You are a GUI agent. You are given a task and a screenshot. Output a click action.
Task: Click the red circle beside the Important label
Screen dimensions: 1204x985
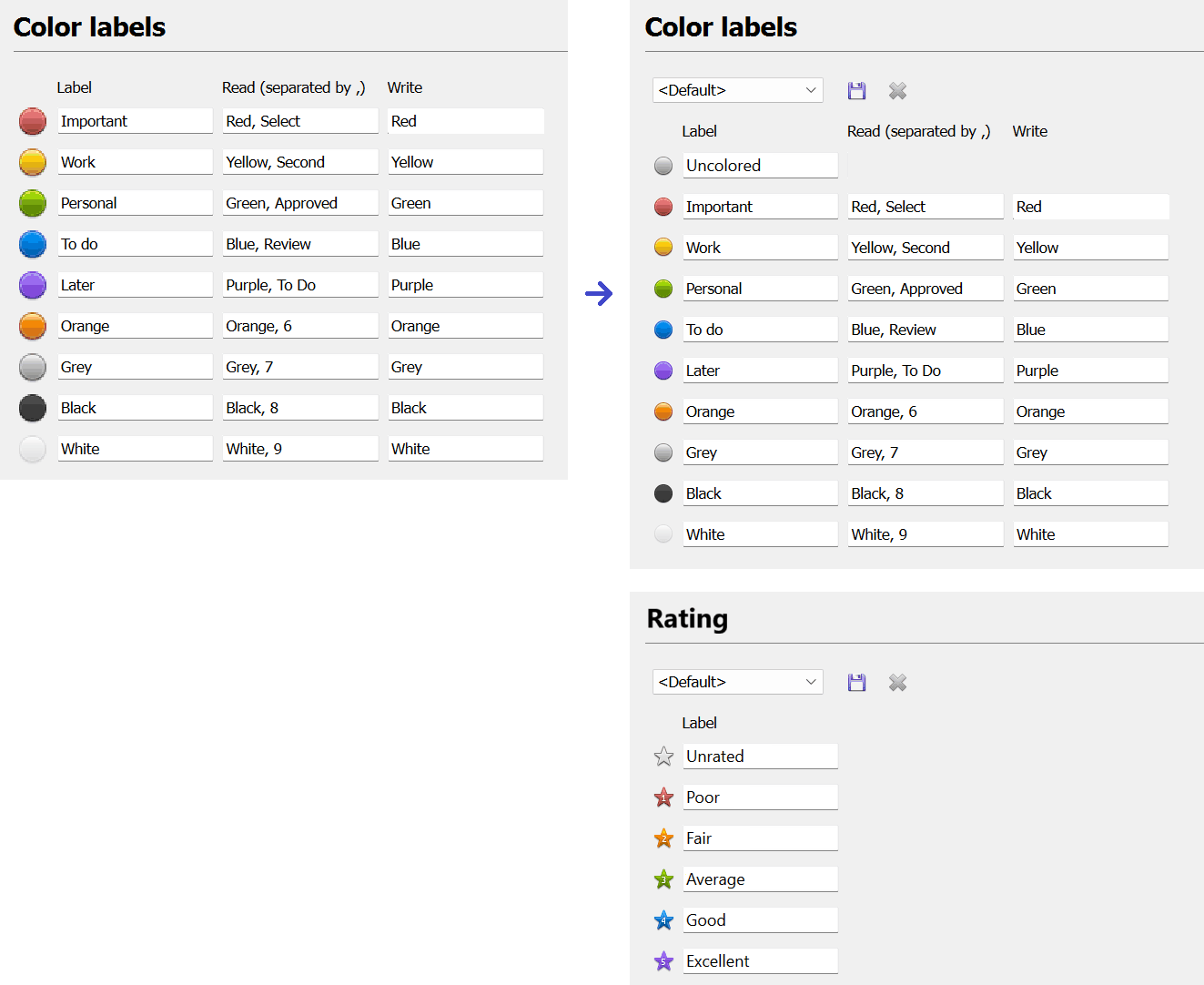[663, 206]
